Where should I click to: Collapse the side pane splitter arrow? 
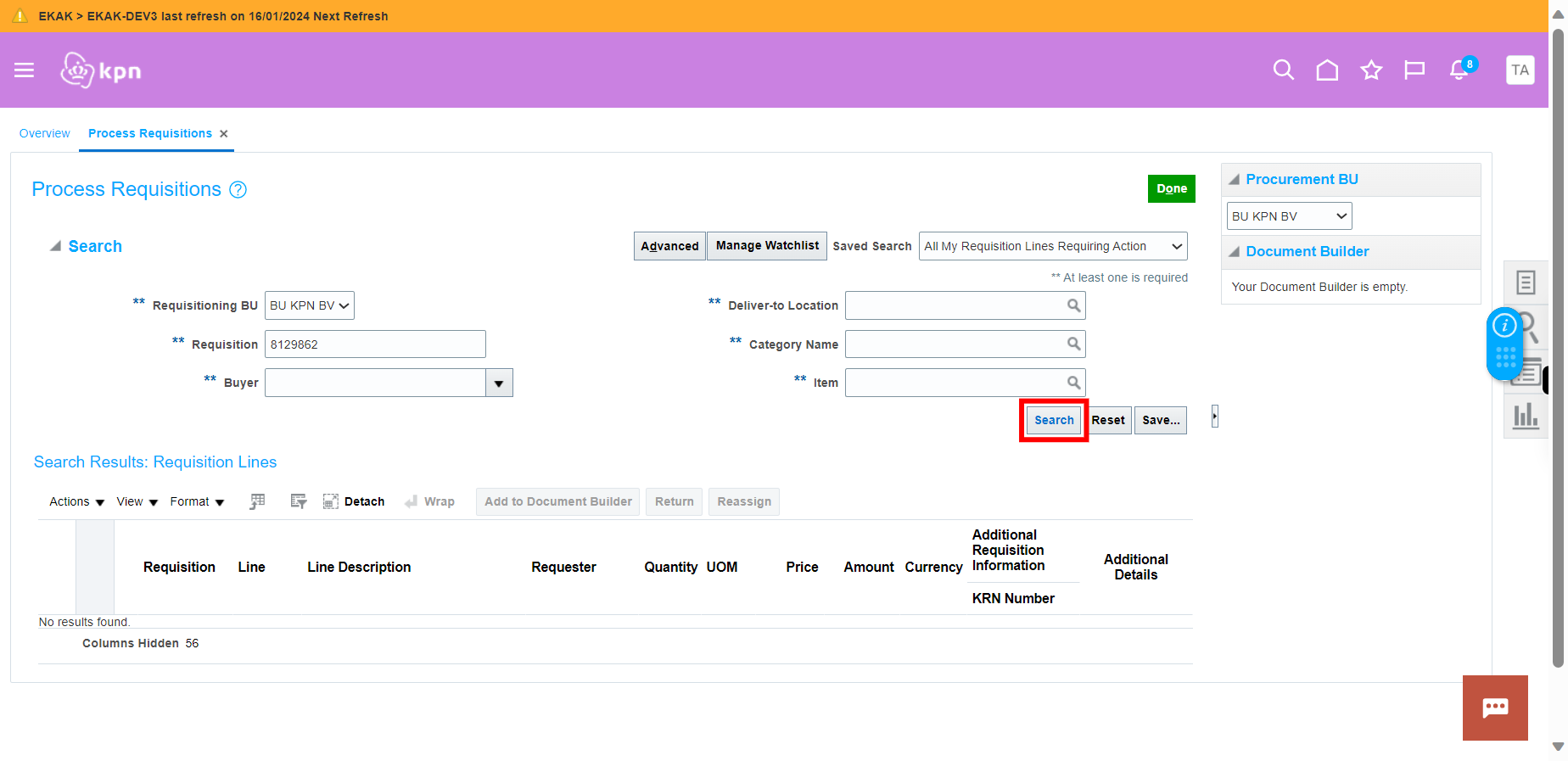(x=1215, y=417)
